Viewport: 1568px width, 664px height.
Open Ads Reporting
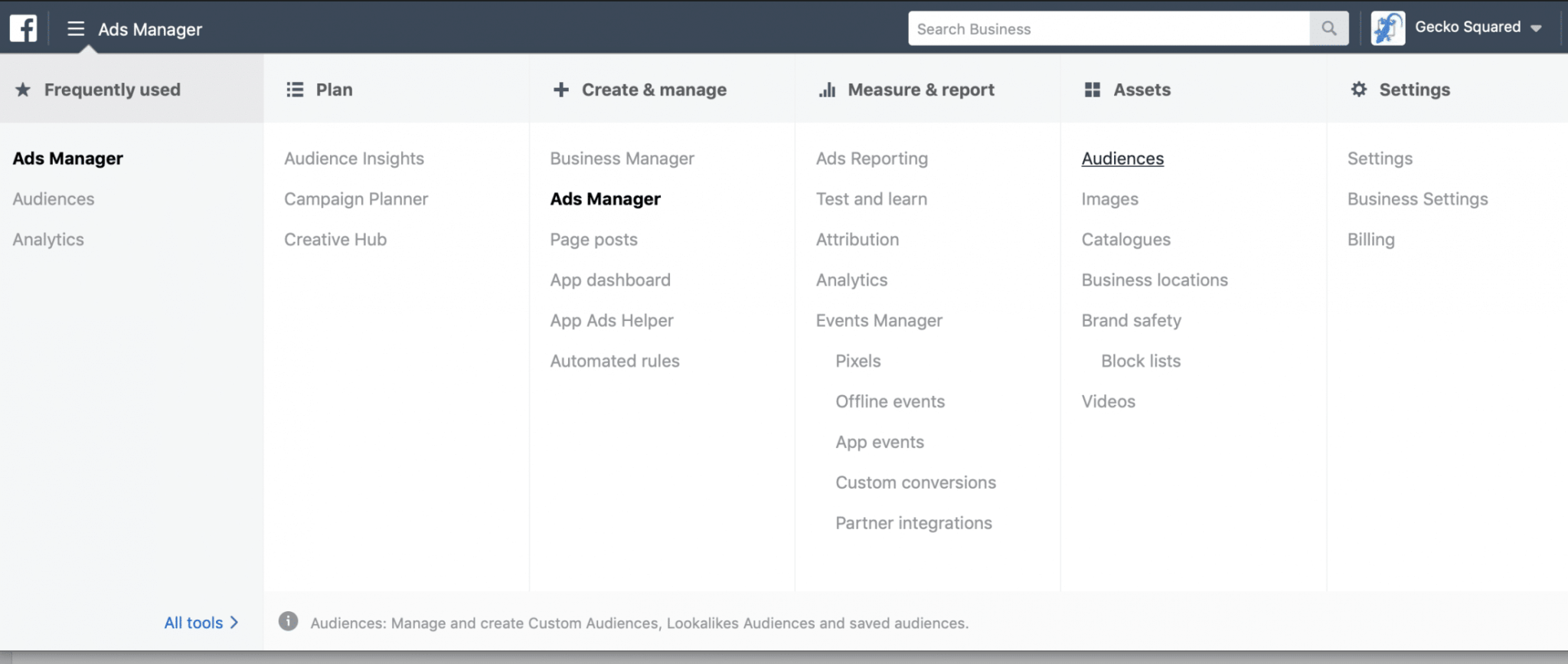pyautogui.click(x=871, y=159)
